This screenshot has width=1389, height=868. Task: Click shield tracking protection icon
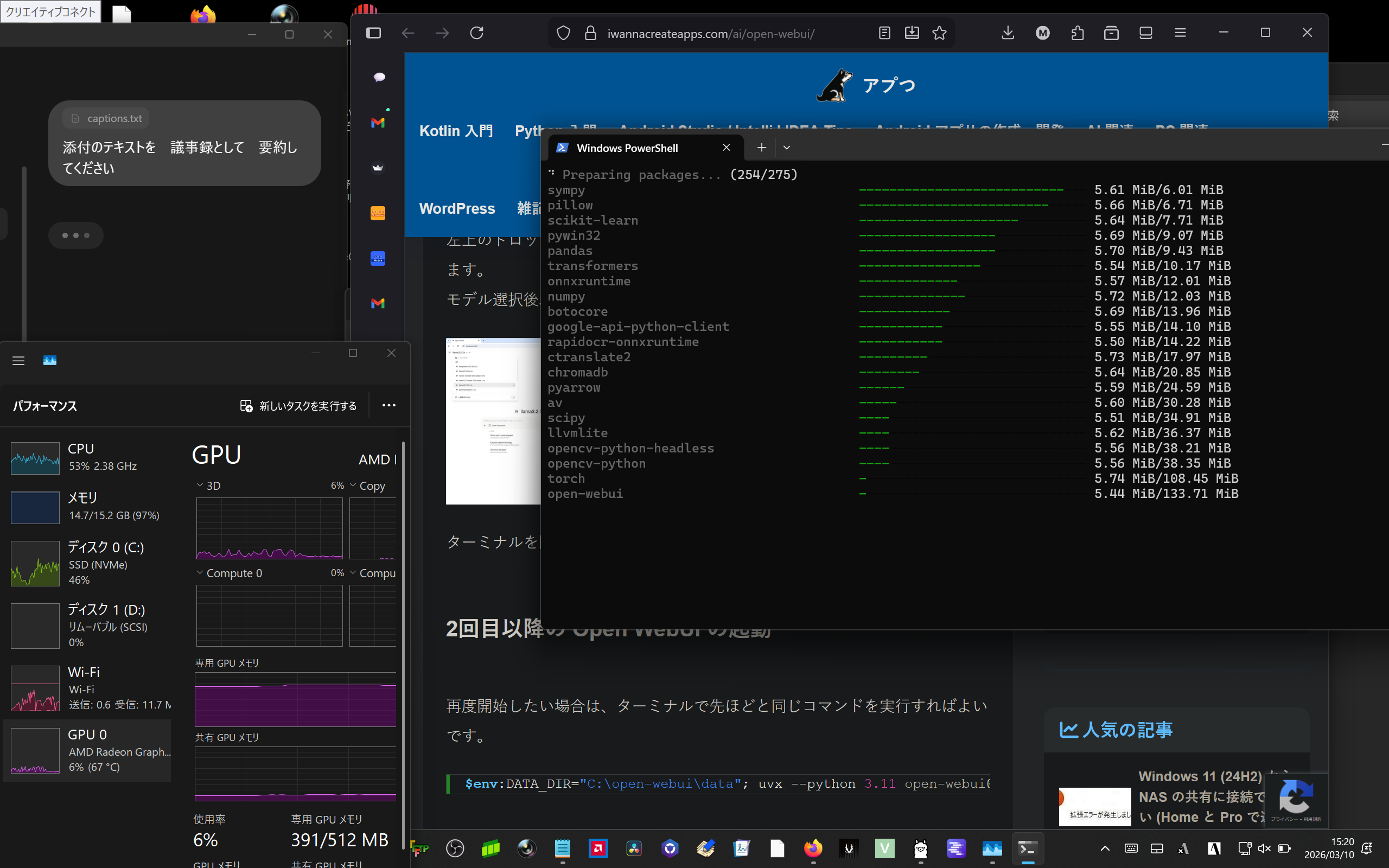pos(563,33)
